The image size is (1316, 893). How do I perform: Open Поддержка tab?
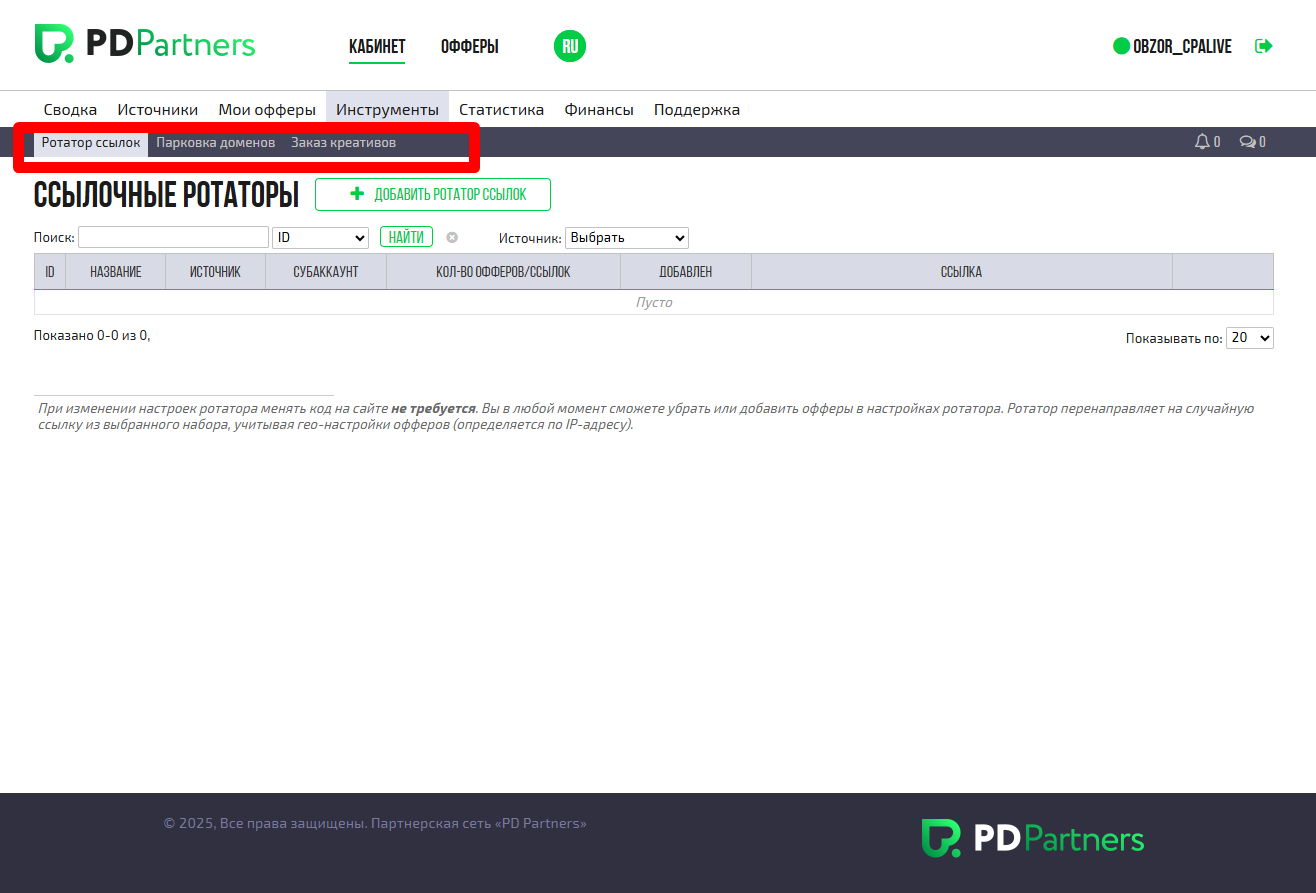697,110
